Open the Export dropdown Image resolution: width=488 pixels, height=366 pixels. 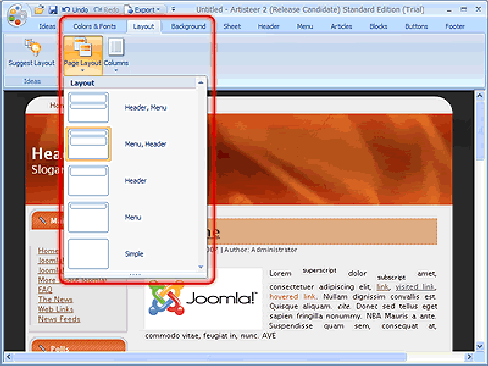coord(144,10)
